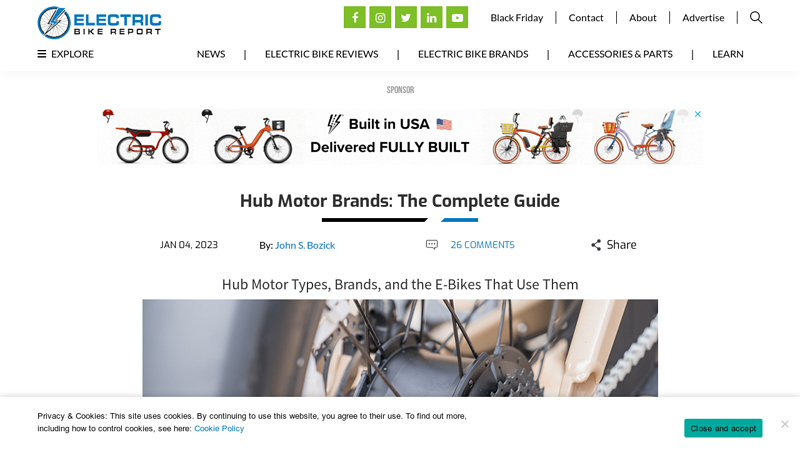
Task: Open the Advertise link
Action: point(703,18)
